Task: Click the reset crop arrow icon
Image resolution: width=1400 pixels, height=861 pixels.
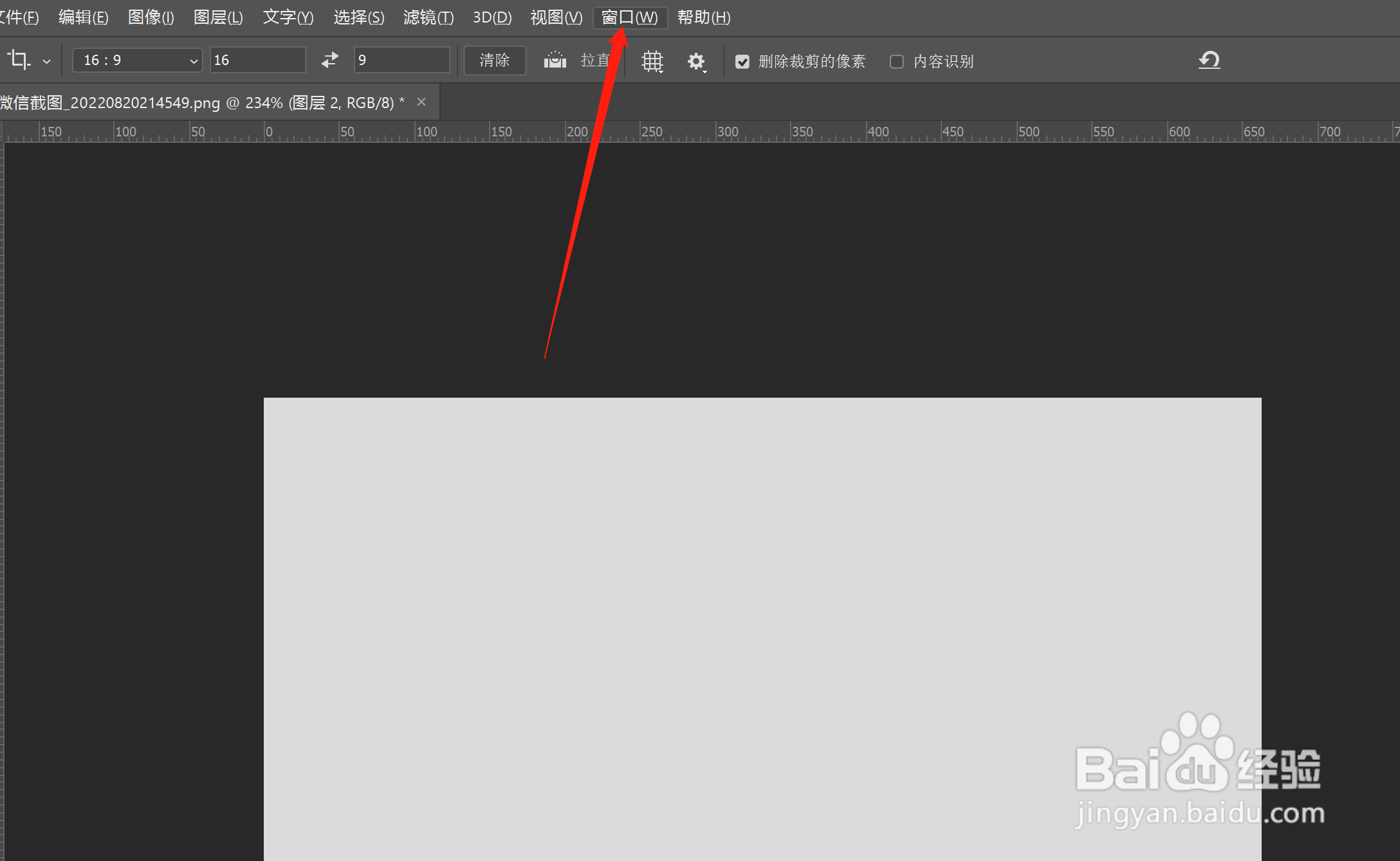Action: point(1210,60)
